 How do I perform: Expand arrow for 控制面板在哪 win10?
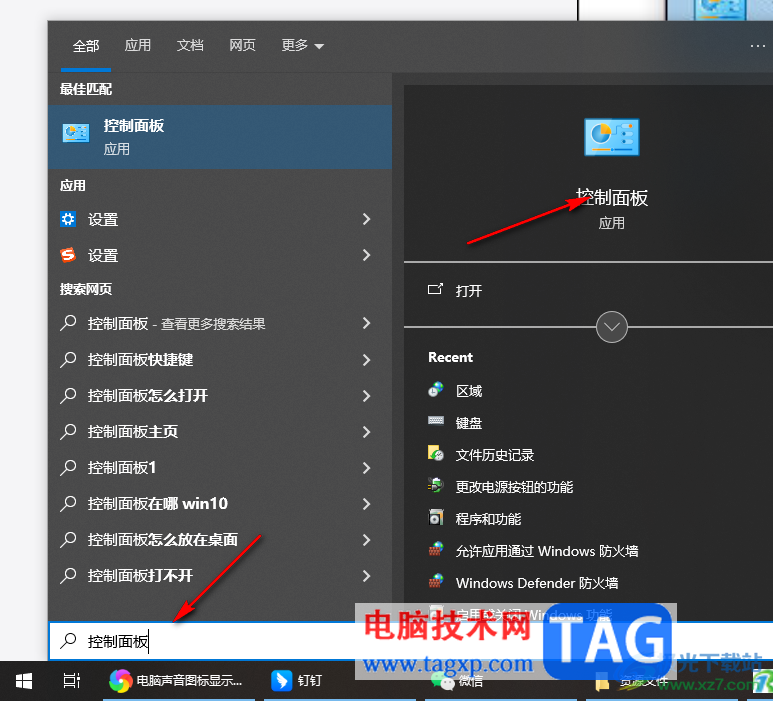click(366, 504)
